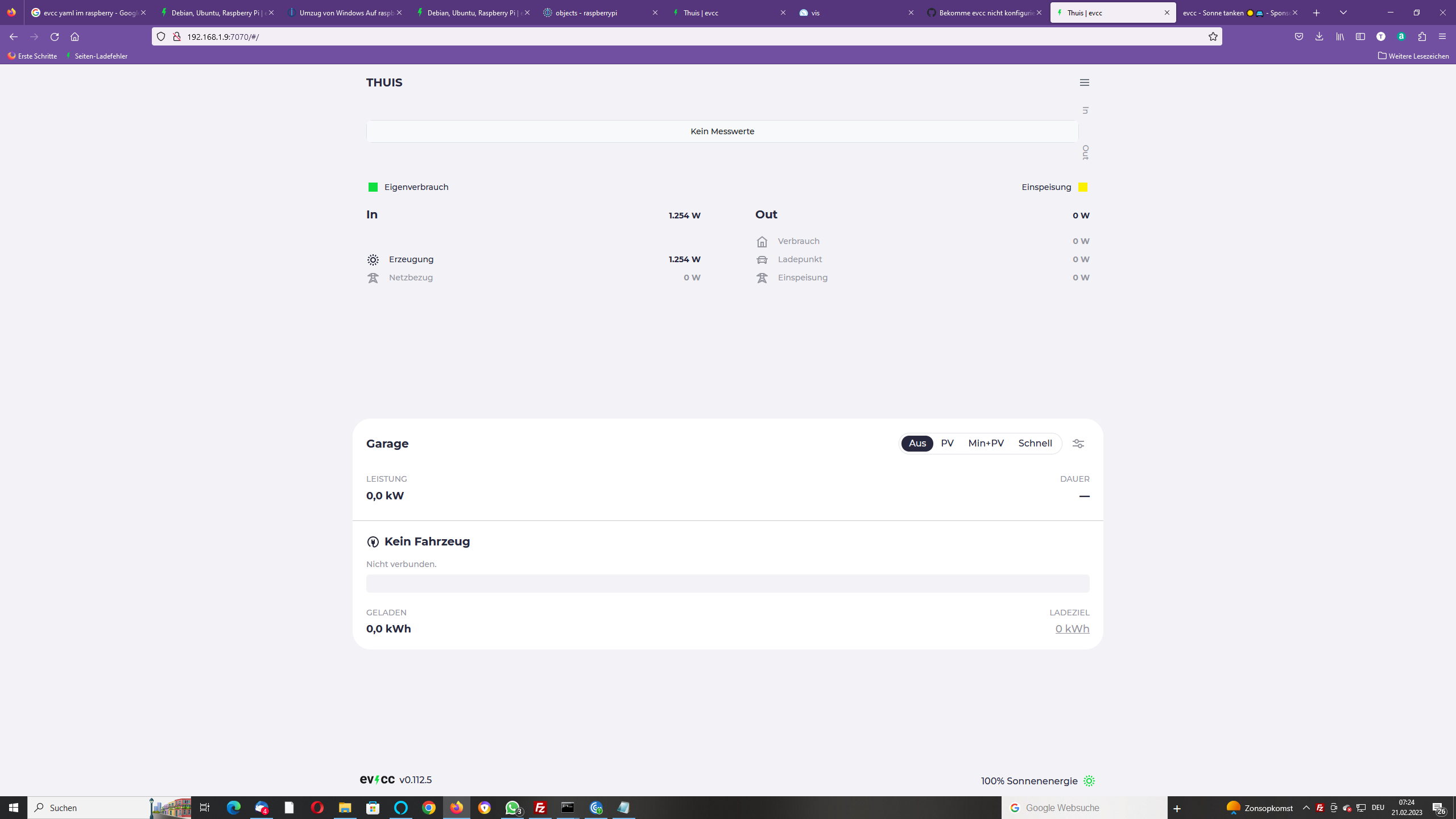Open the Ladeziel 0 kWh link
This screenshot has height=819, width=1456.
pos(1072,629)
